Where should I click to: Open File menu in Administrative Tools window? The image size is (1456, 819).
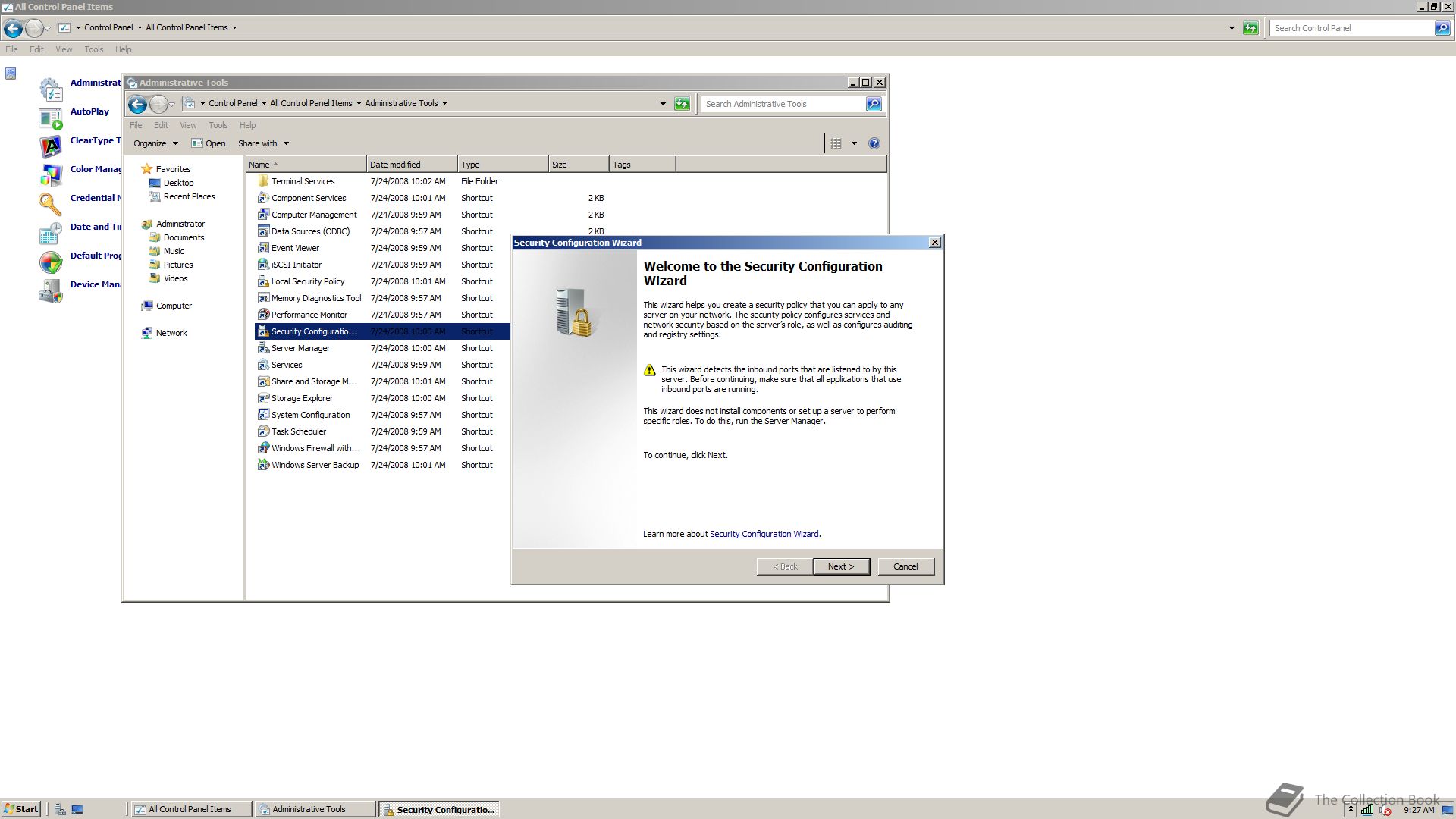pos(136,125)
